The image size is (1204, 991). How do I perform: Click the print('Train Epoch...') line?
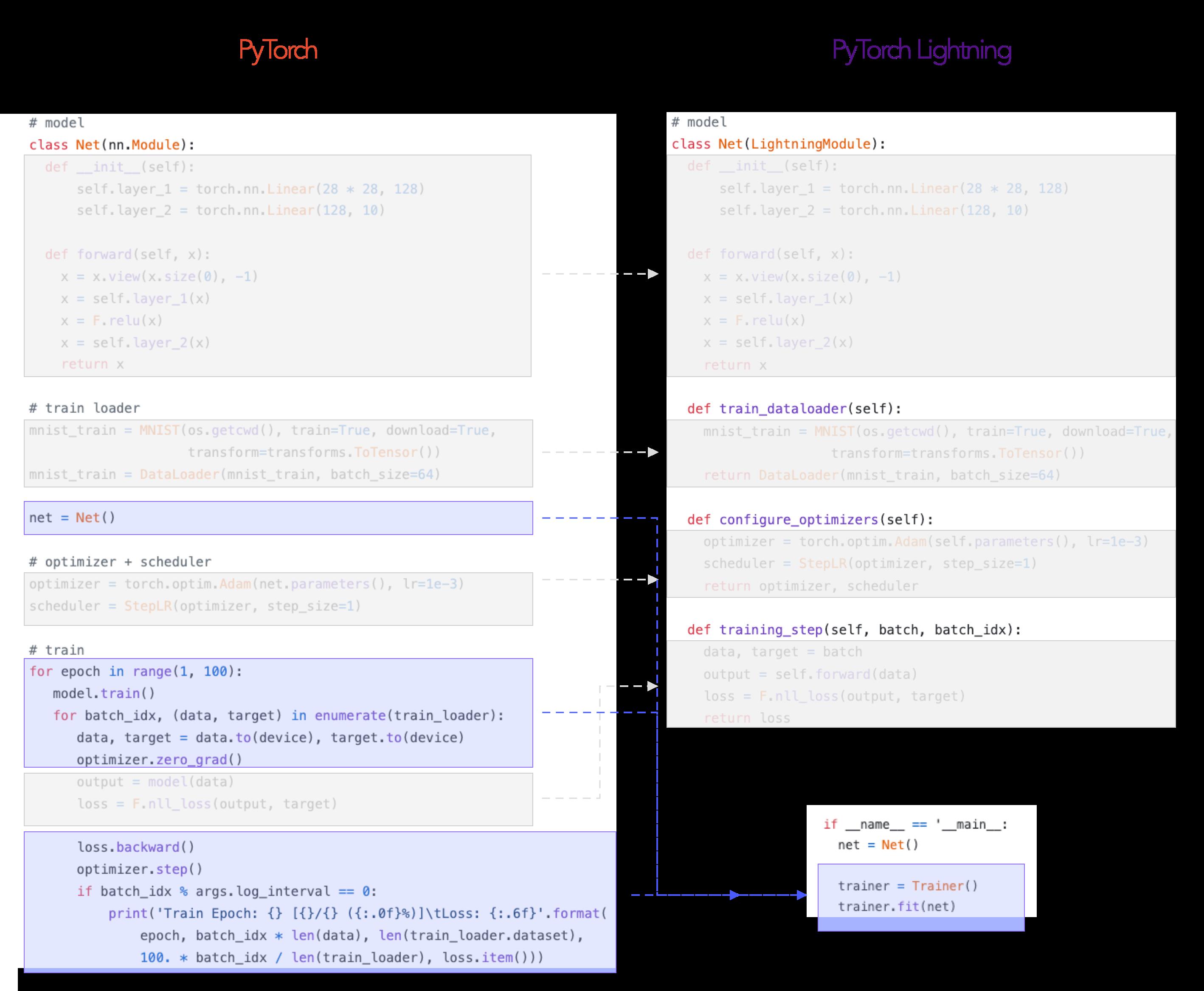[358, 914]
